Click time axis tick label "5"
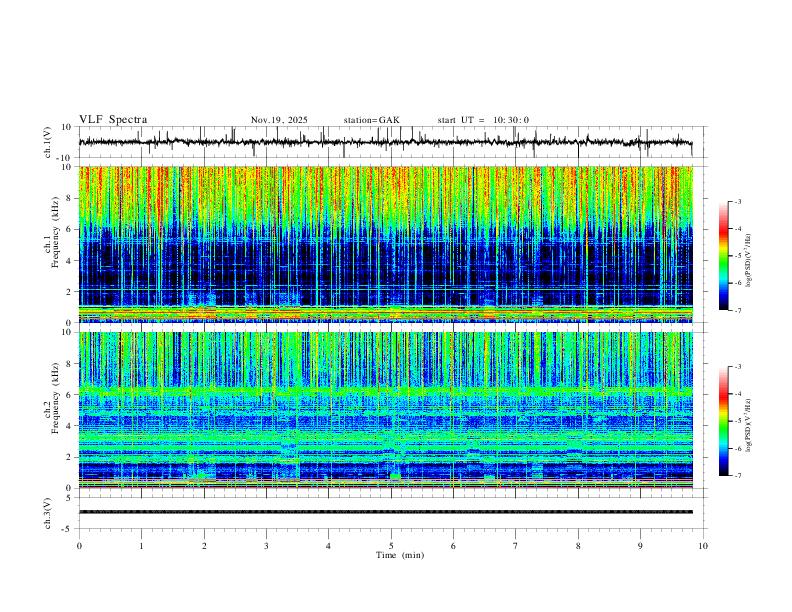The width and height of the screenshot is (792, 612). point(391,546)
